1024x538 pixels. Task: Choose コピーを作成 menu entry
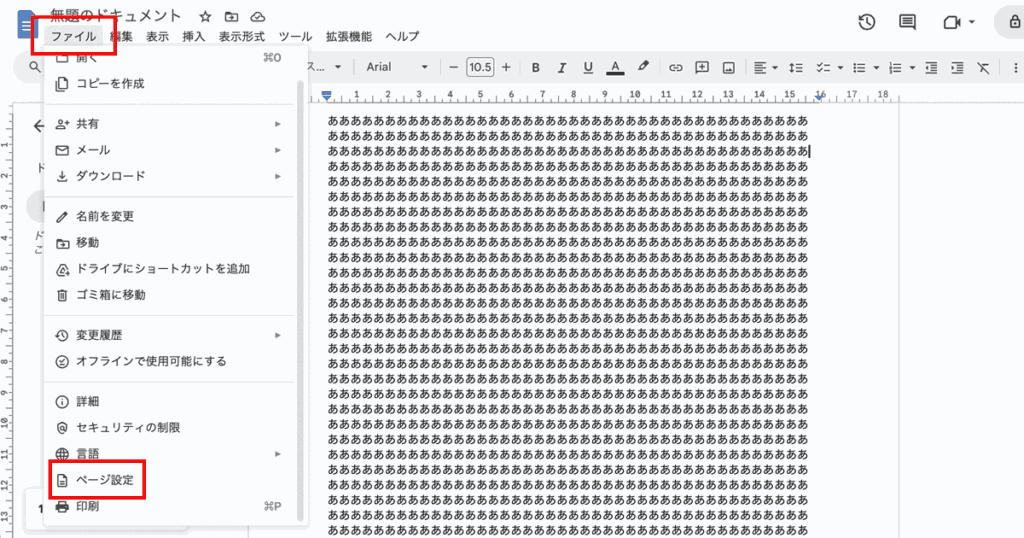(110, 83)
